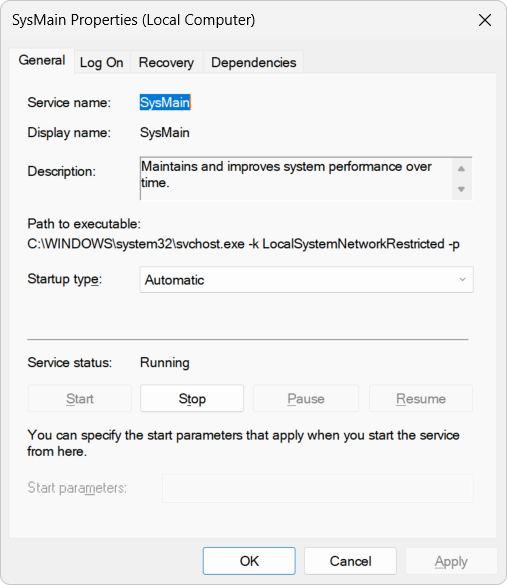
Task: Click the disabled Start button
Action: [x=79, y=398]
